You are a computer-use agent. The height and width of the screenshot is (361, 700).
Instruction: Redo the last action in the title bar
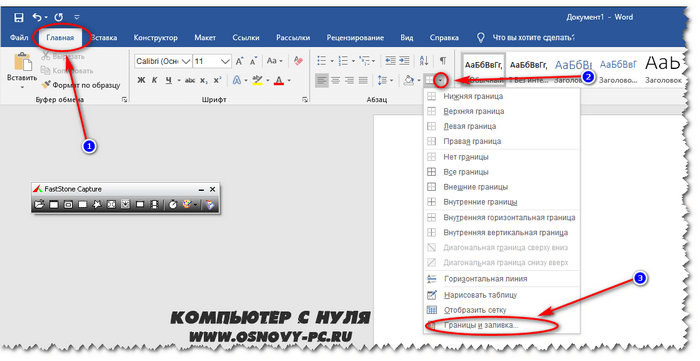pyautogui.click(x=58, y=17)
